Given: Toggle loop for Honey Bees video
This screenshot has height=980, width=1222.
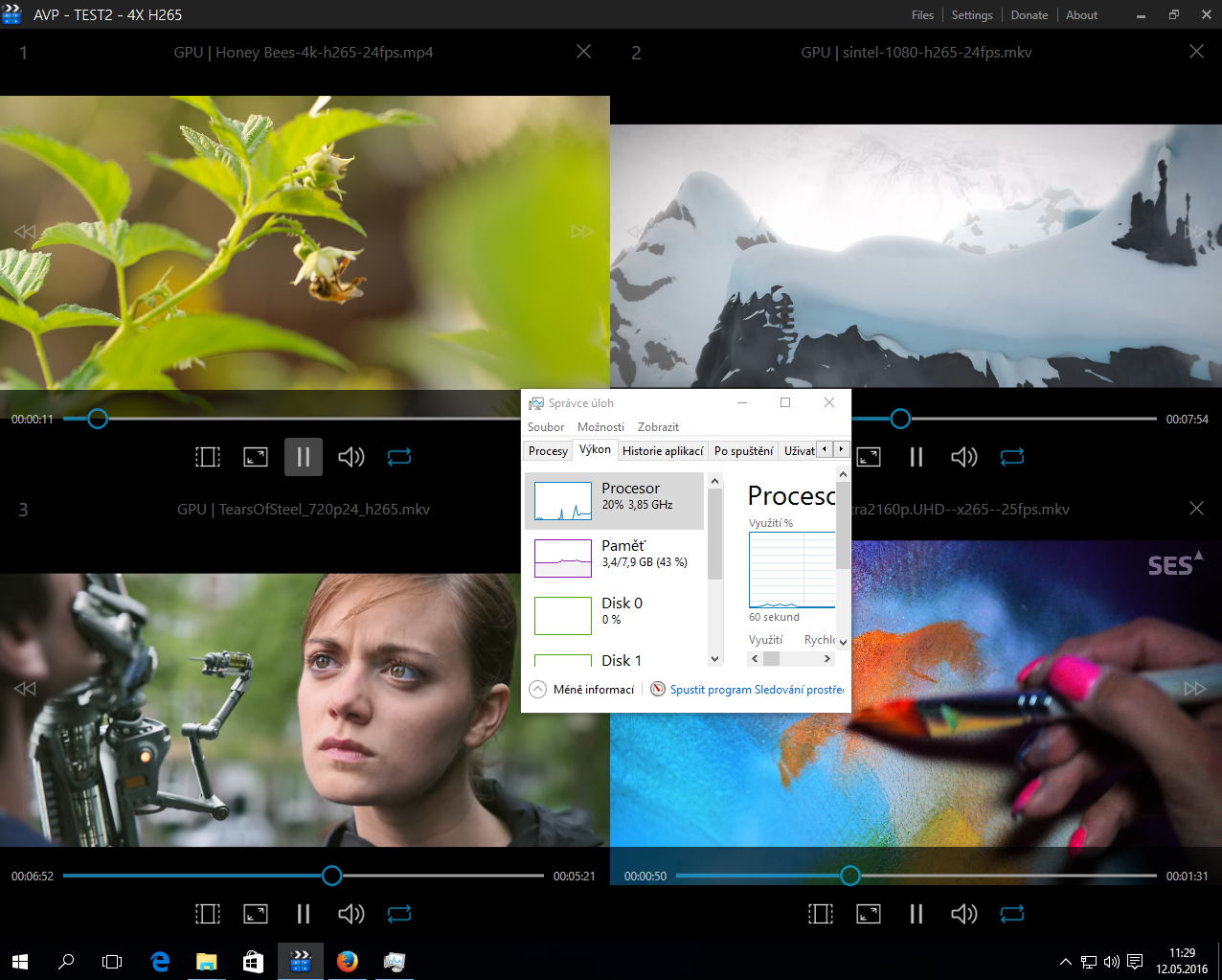Looking at the screenshot, I should click(399, 457).
